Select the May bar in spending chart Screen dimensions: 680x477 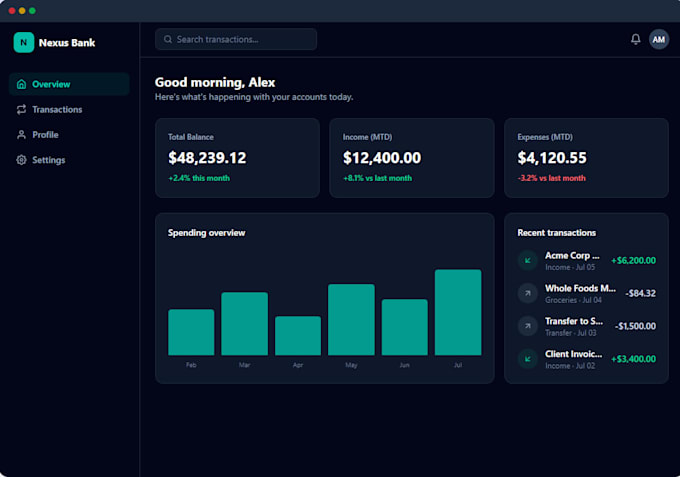point(351,320)
